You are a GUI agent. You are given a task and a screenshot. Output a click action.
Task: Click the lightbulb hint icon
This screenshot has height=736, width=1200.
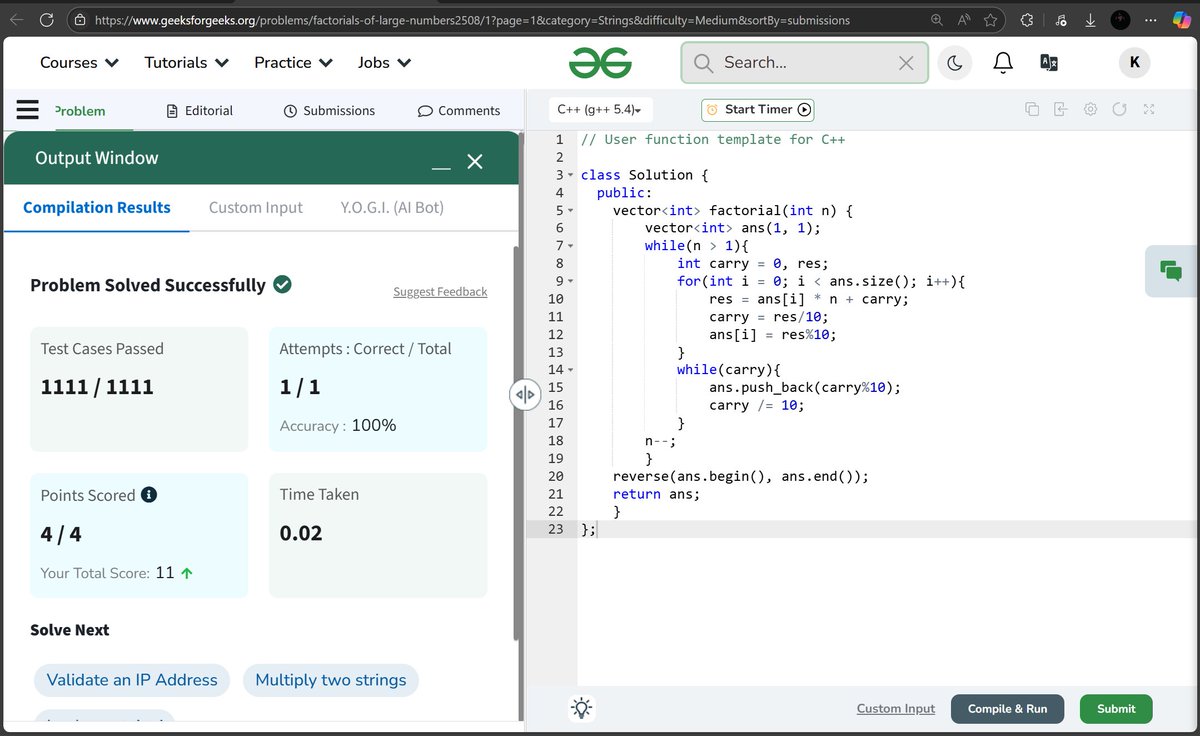coord(581,708)
